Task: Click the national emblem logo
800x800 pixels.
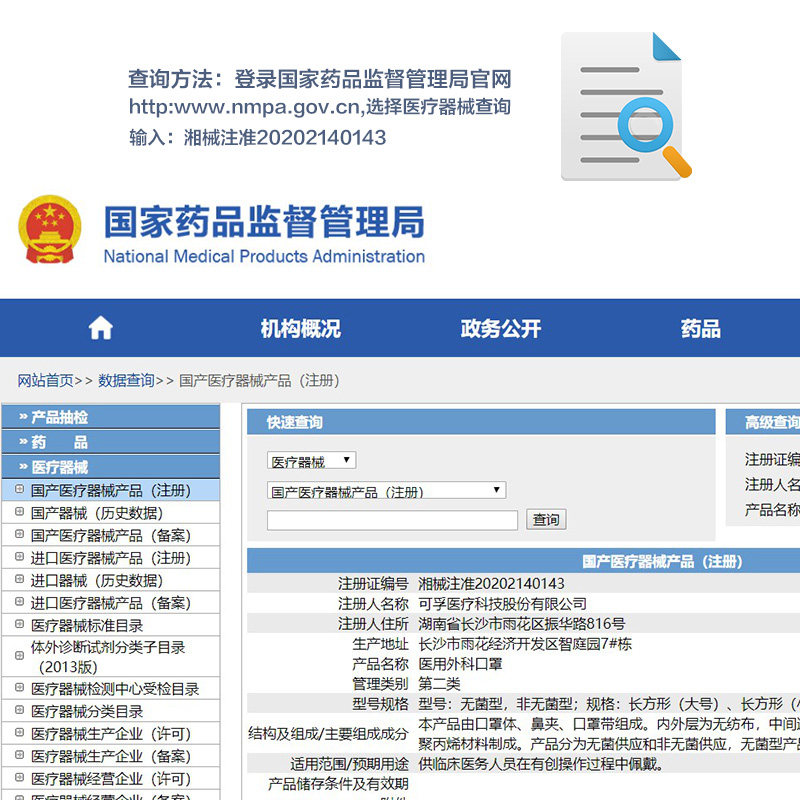Action: coord(49,229)
